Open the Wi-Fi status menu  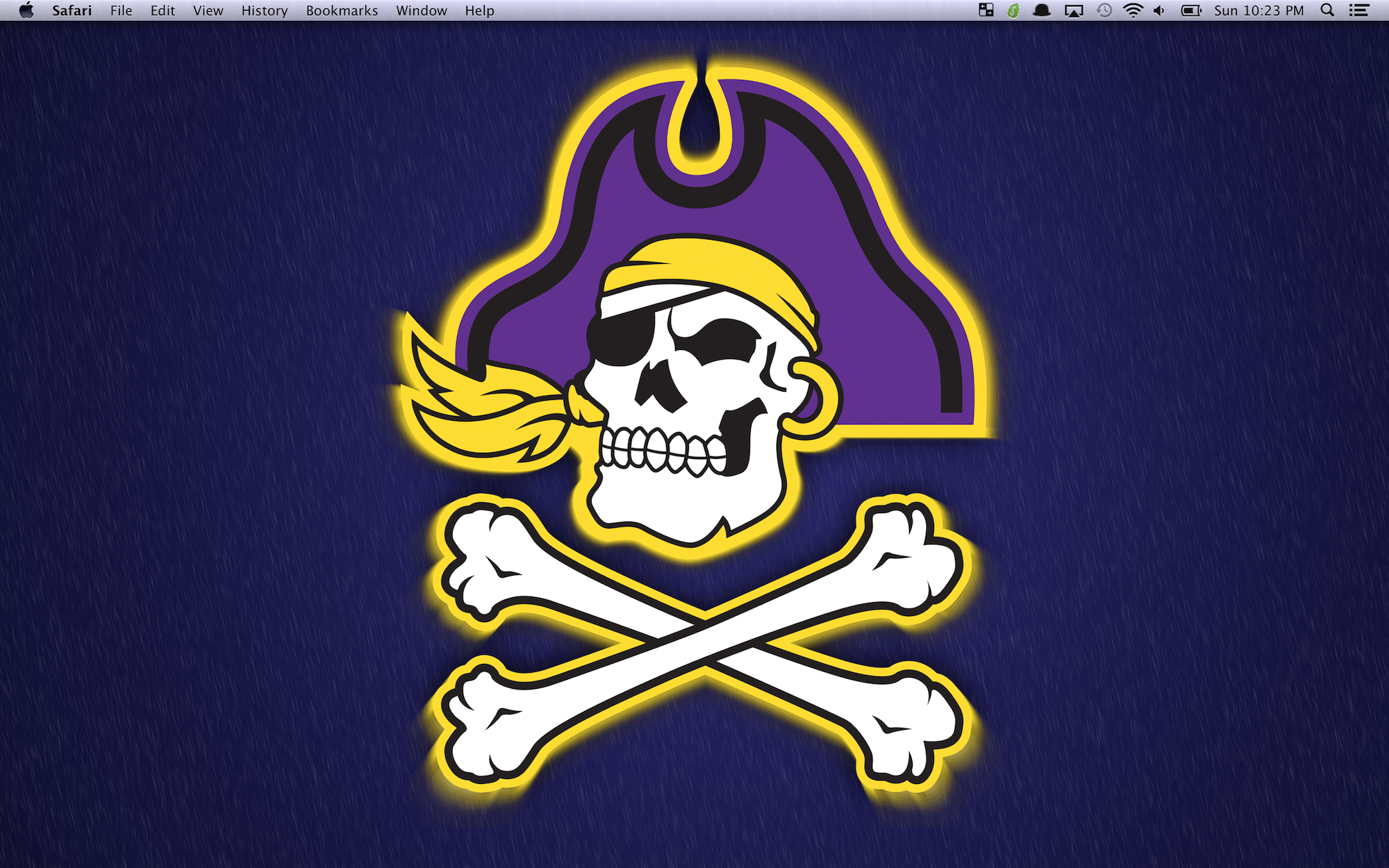coord(1133,10)
